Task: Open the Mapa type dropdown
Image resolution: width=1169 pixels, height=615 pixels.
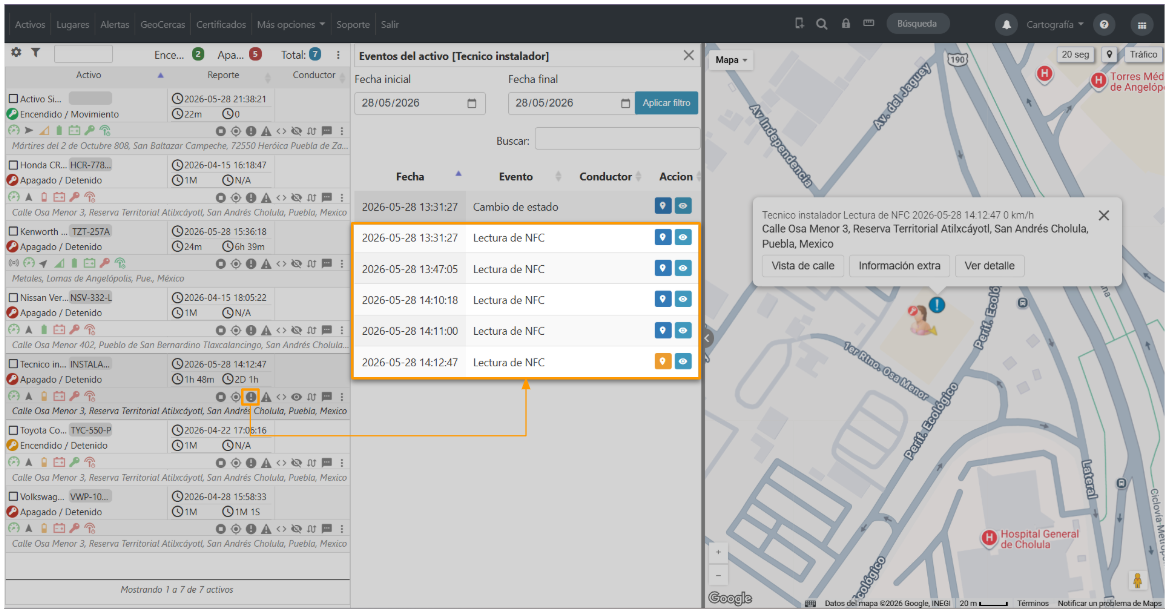Action: pyautogui.click(x=731, y=60)
